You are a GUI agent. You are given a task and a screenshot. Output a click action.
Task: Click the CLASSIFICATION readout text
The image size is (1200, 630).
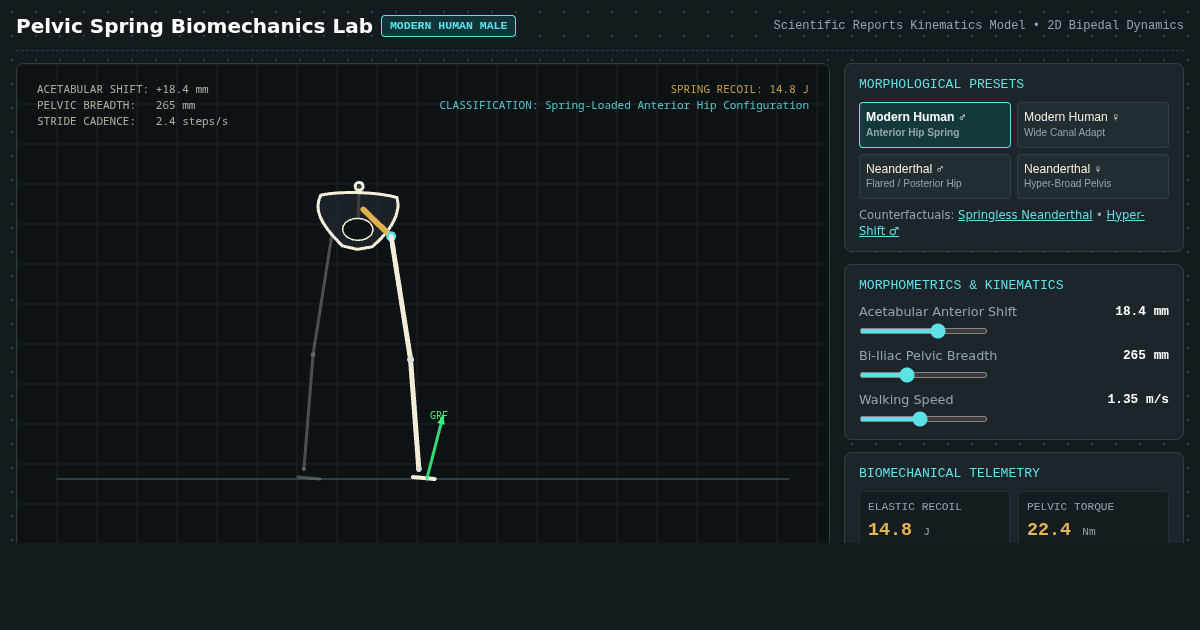coord(624,106)
